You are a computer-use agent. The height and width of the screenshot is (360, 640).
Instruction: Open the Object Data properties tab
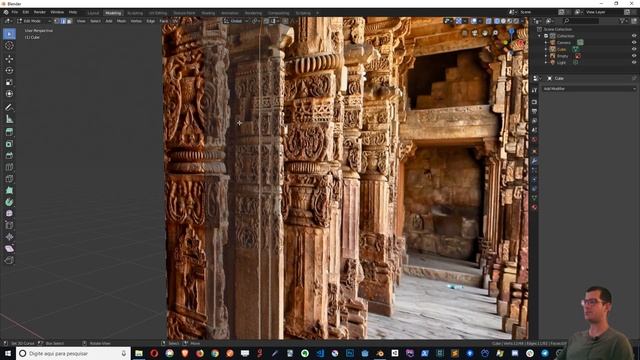click(x=534, y=198)
